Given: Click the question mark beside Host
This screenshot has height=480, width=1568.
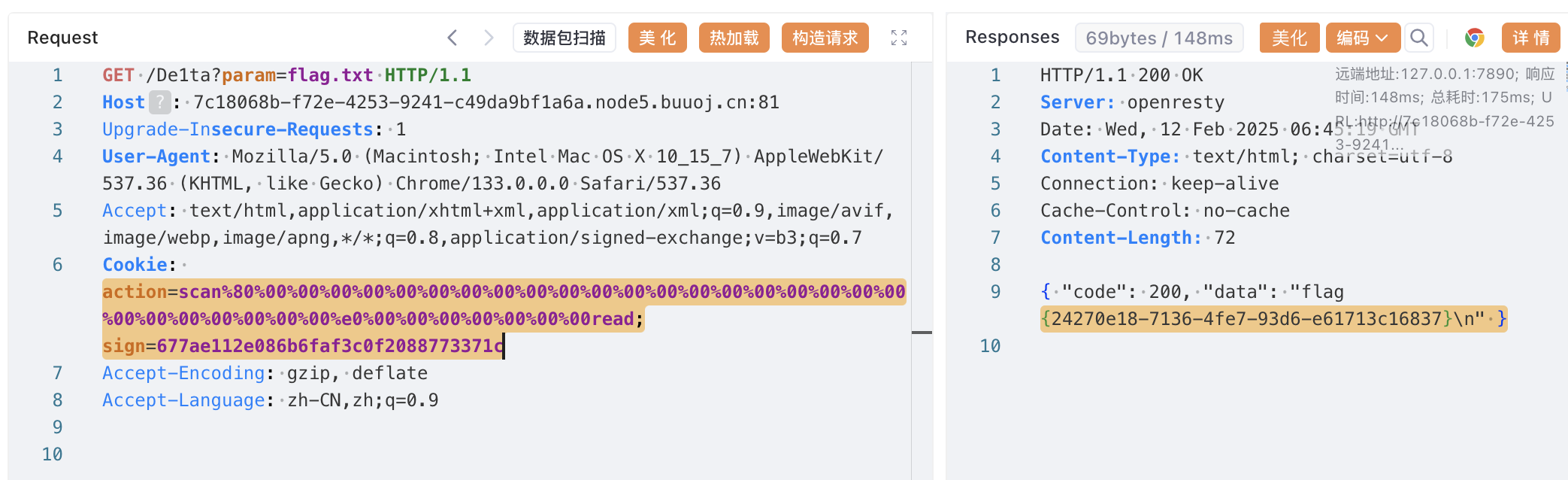Looking at the screenshot, I should click(159, 102).
